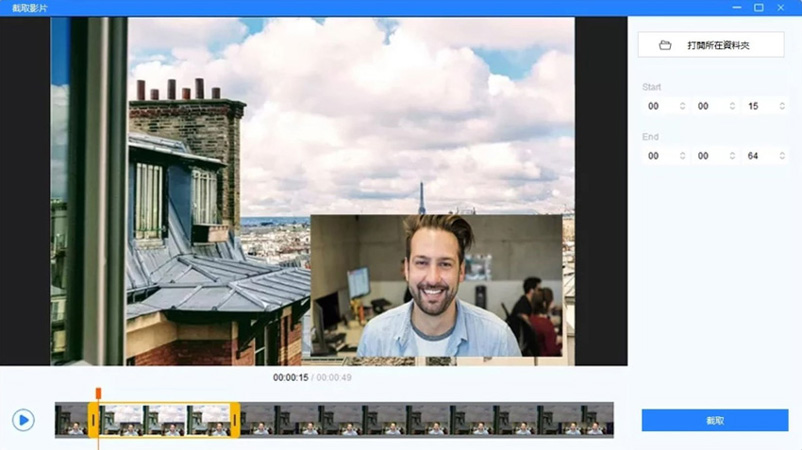Click the video preview area

click(313, 191)
